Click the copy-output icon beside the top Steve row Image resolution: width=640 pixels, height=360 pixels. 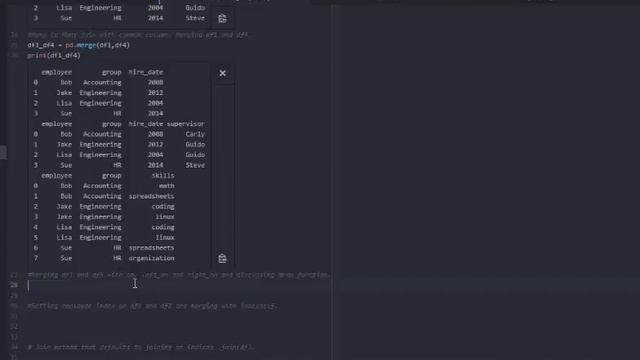click(222, 18)
